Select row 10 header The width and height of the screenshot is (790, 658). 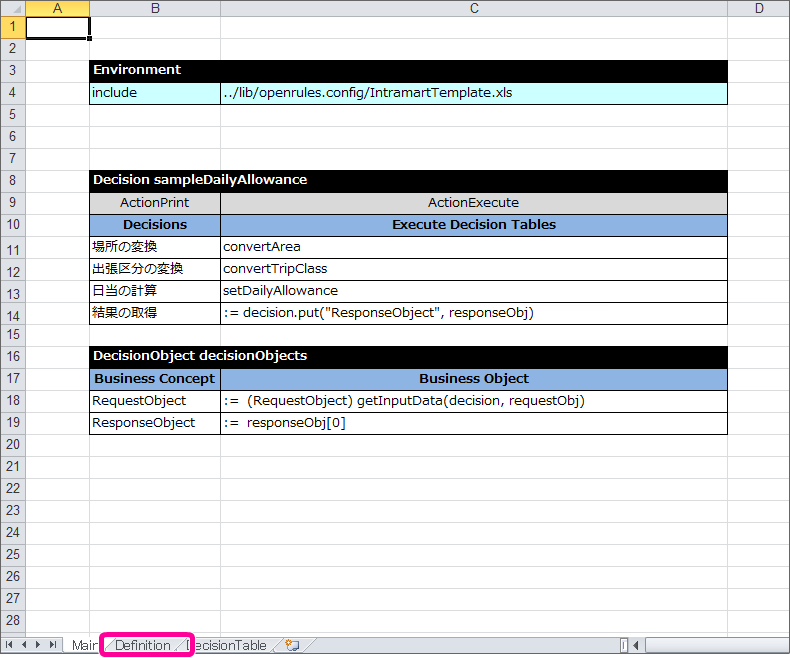(12, 225)
